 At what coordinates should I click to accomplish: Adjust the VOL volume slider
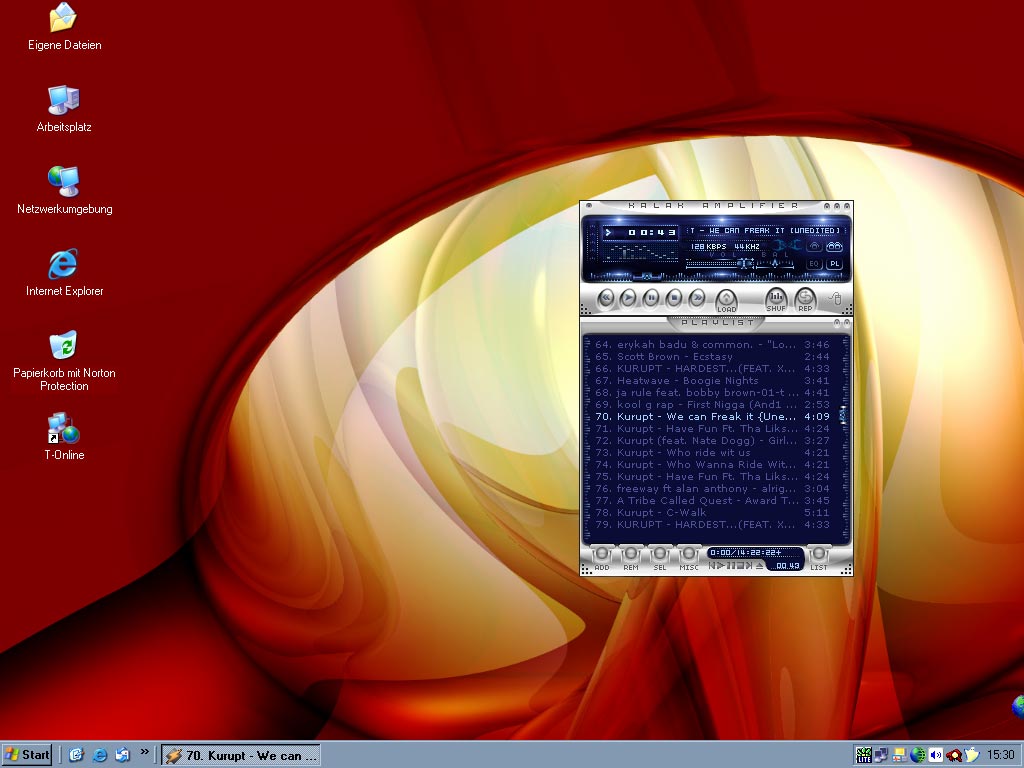click(x=720, y=264)
